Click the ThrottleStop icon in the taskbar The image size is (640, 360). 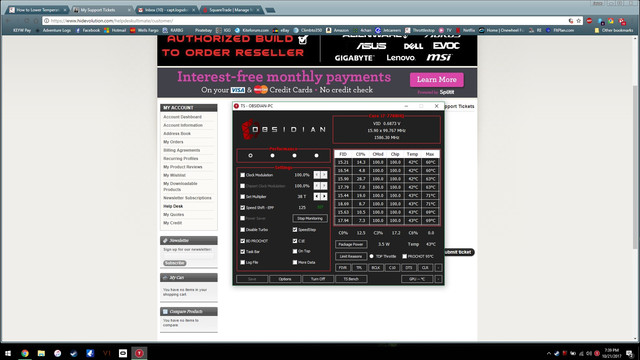pos(139,353)
